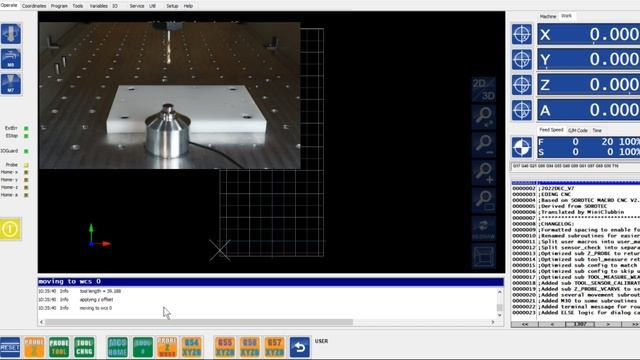
Task: Click the Z position value field
Action: 589,85
